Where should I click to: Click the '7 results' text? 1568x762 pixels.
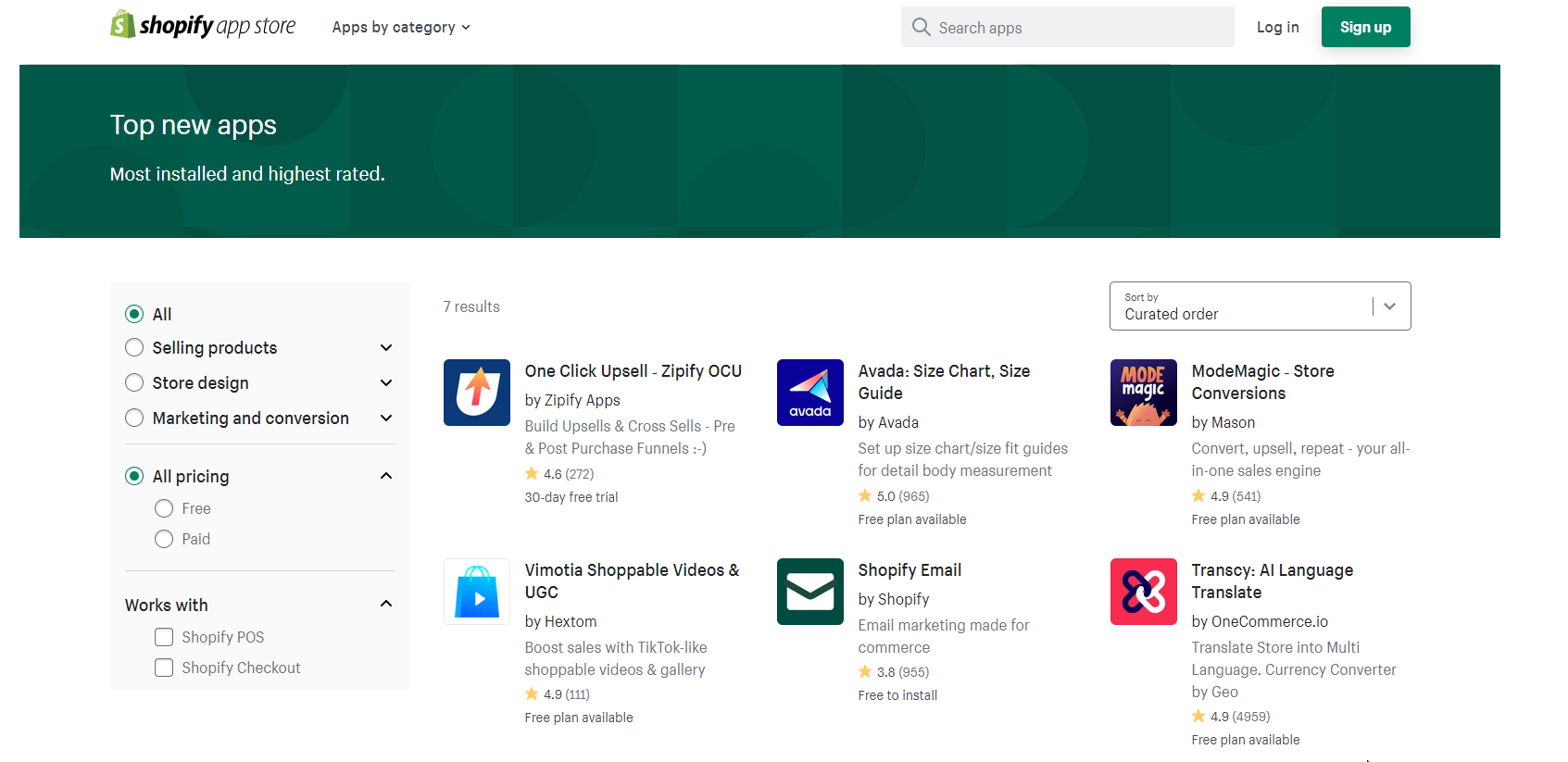click(x=471, y=306)
